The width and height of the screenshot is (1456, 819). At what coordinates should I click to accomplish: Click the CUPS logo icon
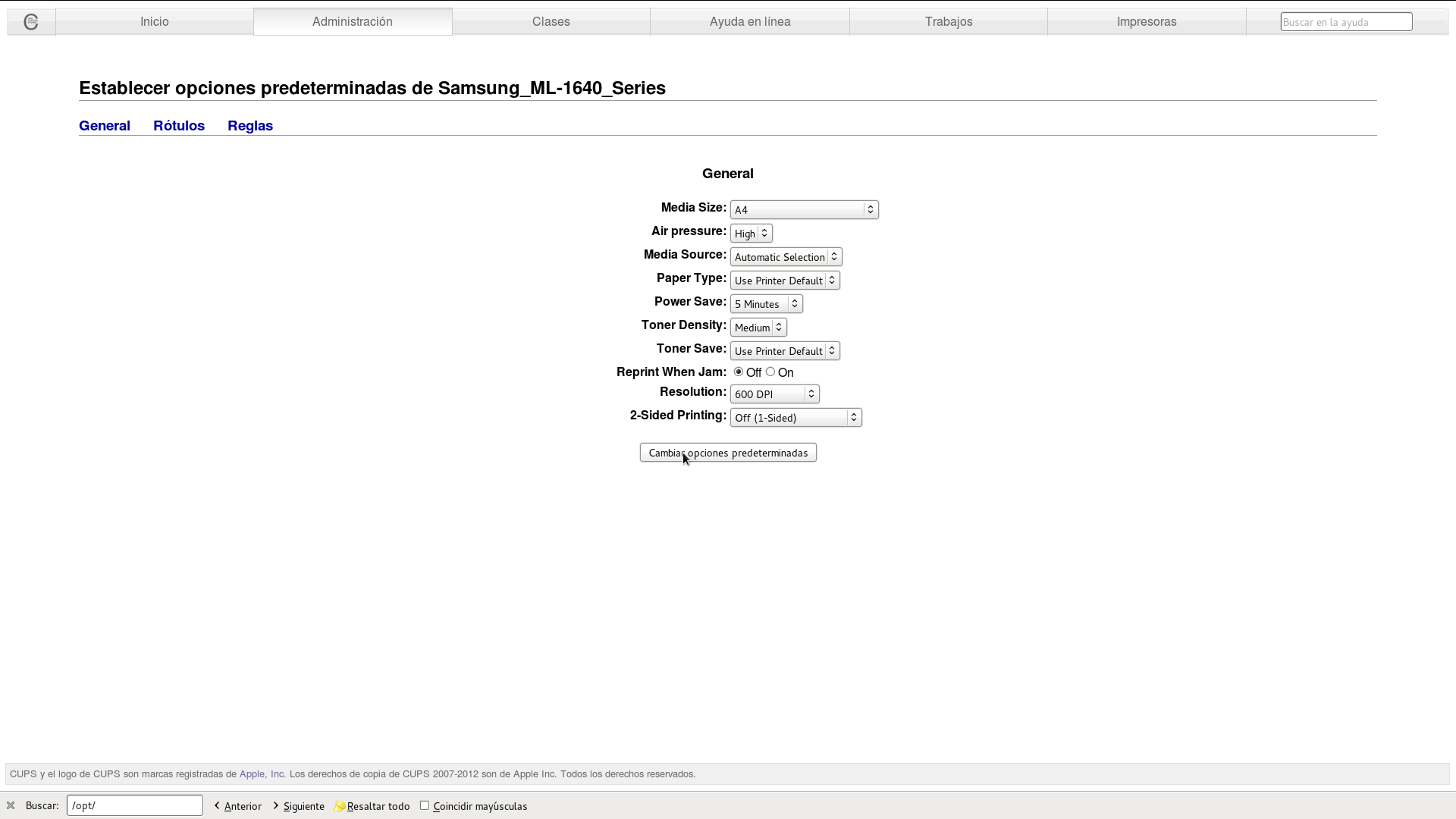(x=31, y=22)
